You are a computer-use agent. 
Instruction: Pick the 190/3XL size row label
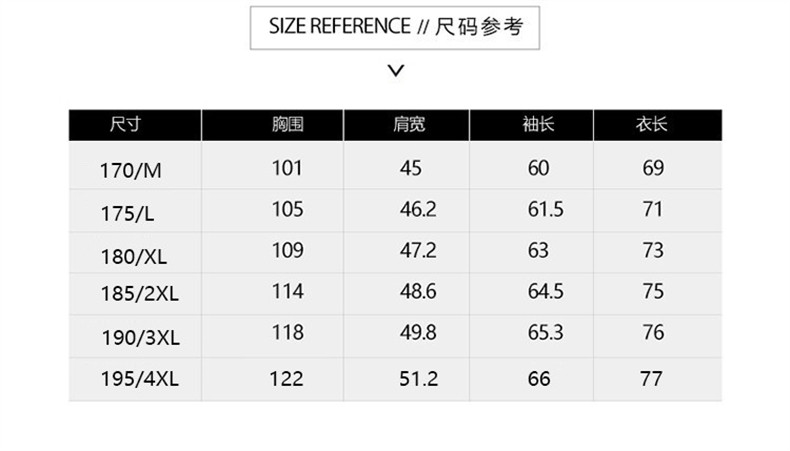pos(139,337)
